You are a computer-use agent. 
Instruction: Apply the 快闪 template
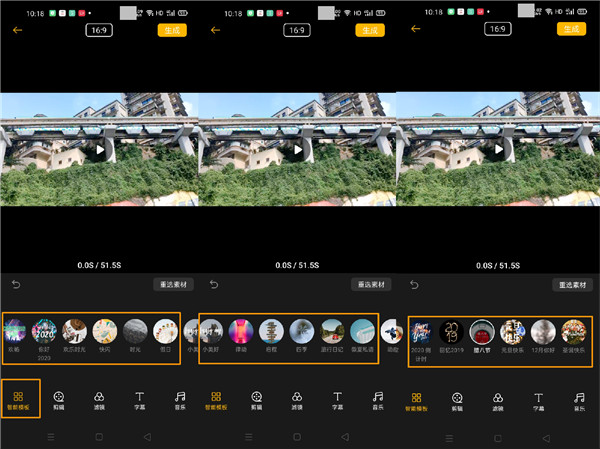pos(104,331)
